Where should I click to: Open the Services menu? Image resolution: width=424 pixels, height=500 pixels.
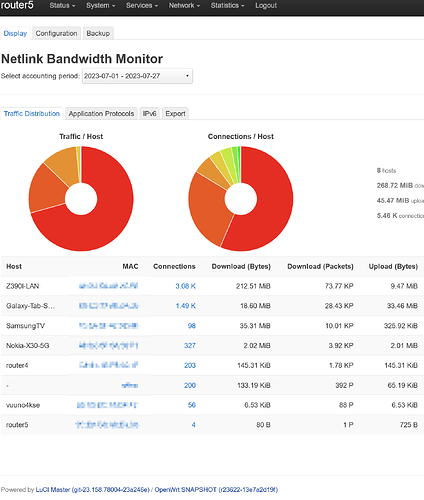coord(142,6)
